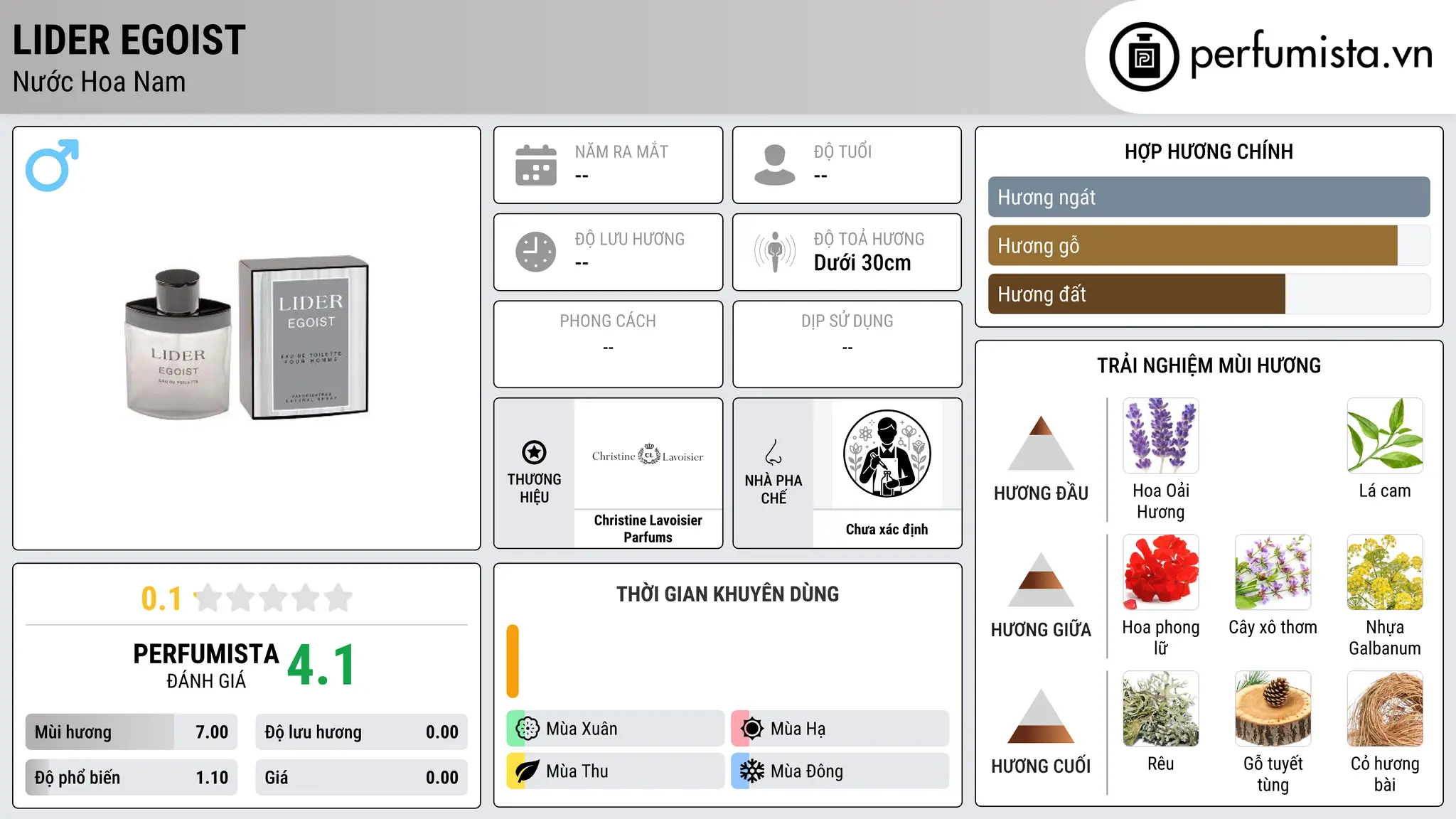The height and width of the screenshot is (819, 1456).
Task: Click the Giá 0.00 score bar
Action: [361, 777]
